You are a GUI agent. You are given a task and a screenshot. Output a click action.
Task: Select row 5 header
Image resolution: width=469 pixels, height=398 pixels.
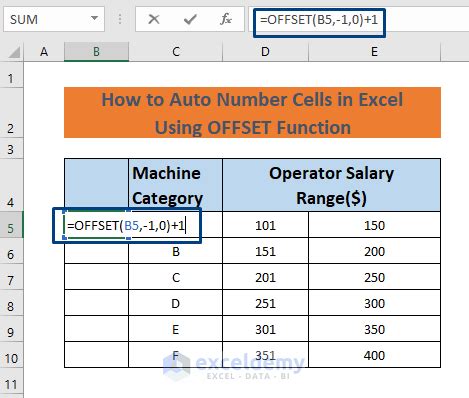(12, 225)
